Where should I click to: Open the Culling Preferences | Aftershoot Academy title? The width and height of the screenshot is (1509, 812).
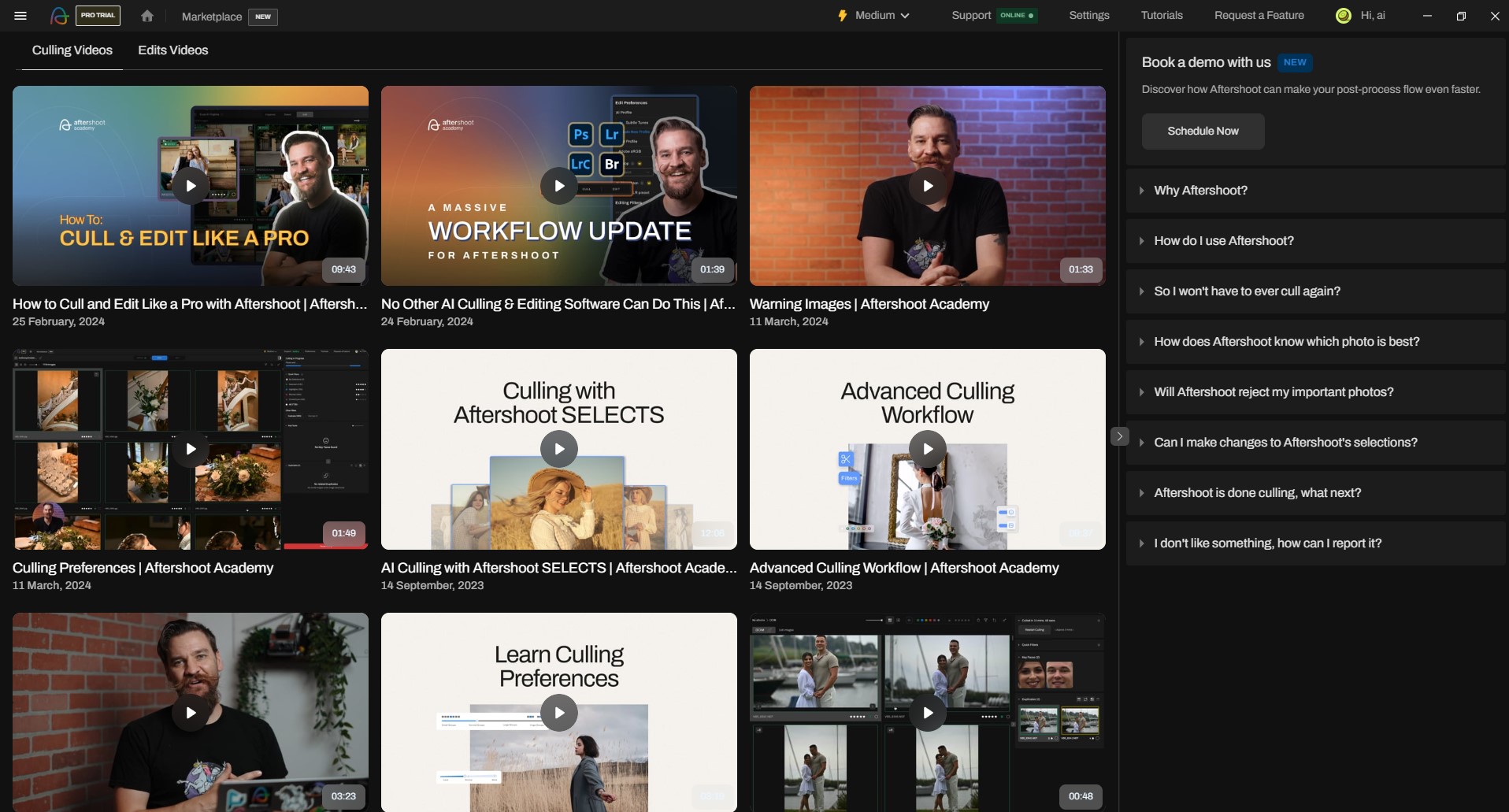point(143,568)
